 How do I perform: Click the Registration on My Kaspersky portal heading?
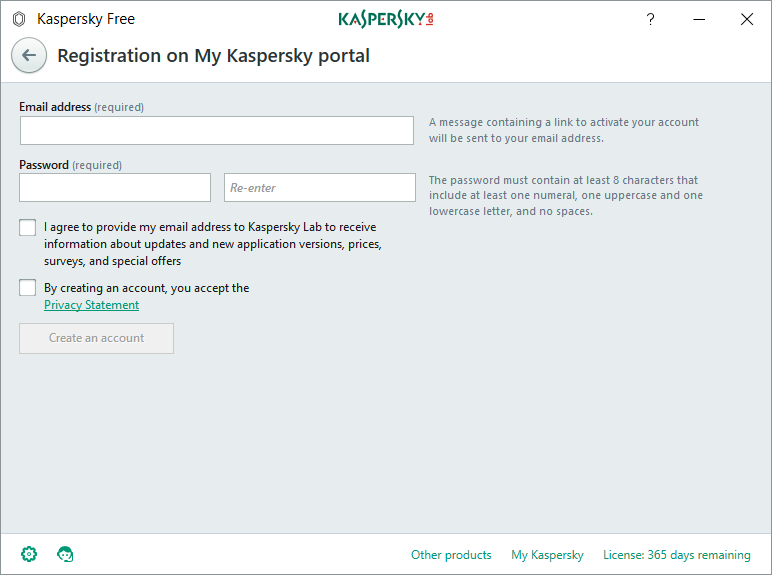coord(213,56)
